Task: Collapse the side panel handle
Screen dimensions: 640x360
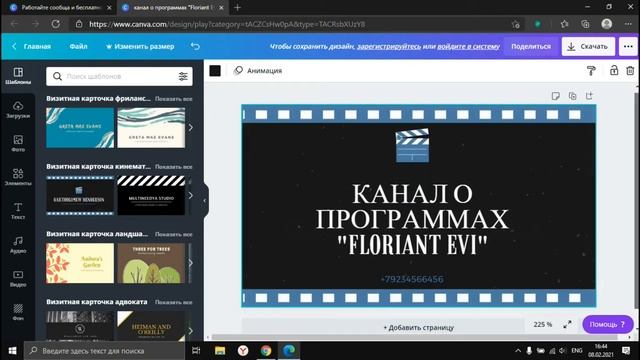Action: 205,200
